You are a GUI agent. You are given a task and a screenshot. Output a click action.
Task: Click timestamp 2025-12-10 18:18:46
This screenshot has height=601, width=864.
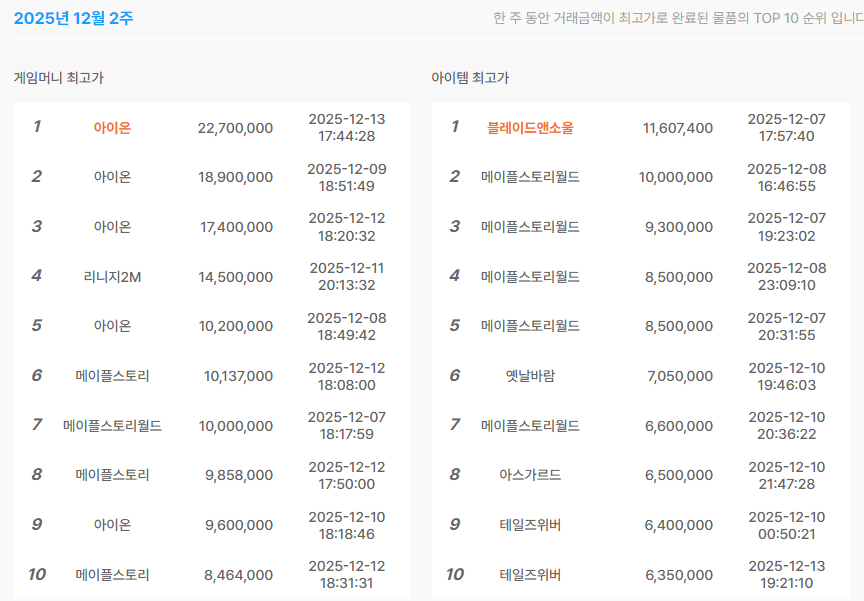tap(347, 525)
